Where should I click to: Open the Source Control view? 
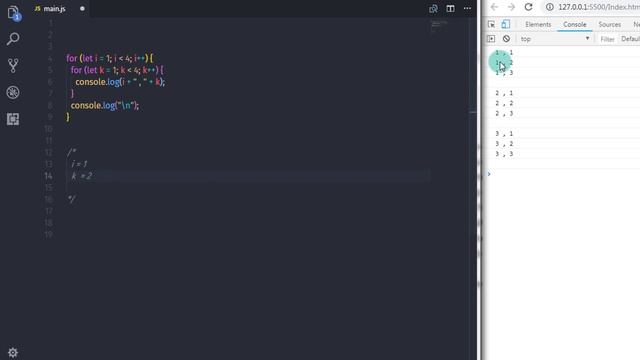13,65
